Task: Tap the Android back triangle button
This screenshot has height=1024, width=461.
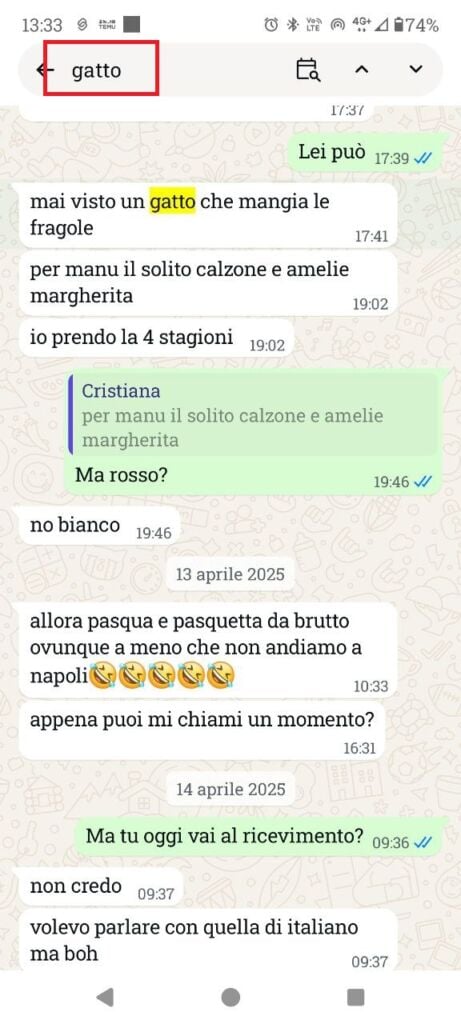Action: [104, 997]
